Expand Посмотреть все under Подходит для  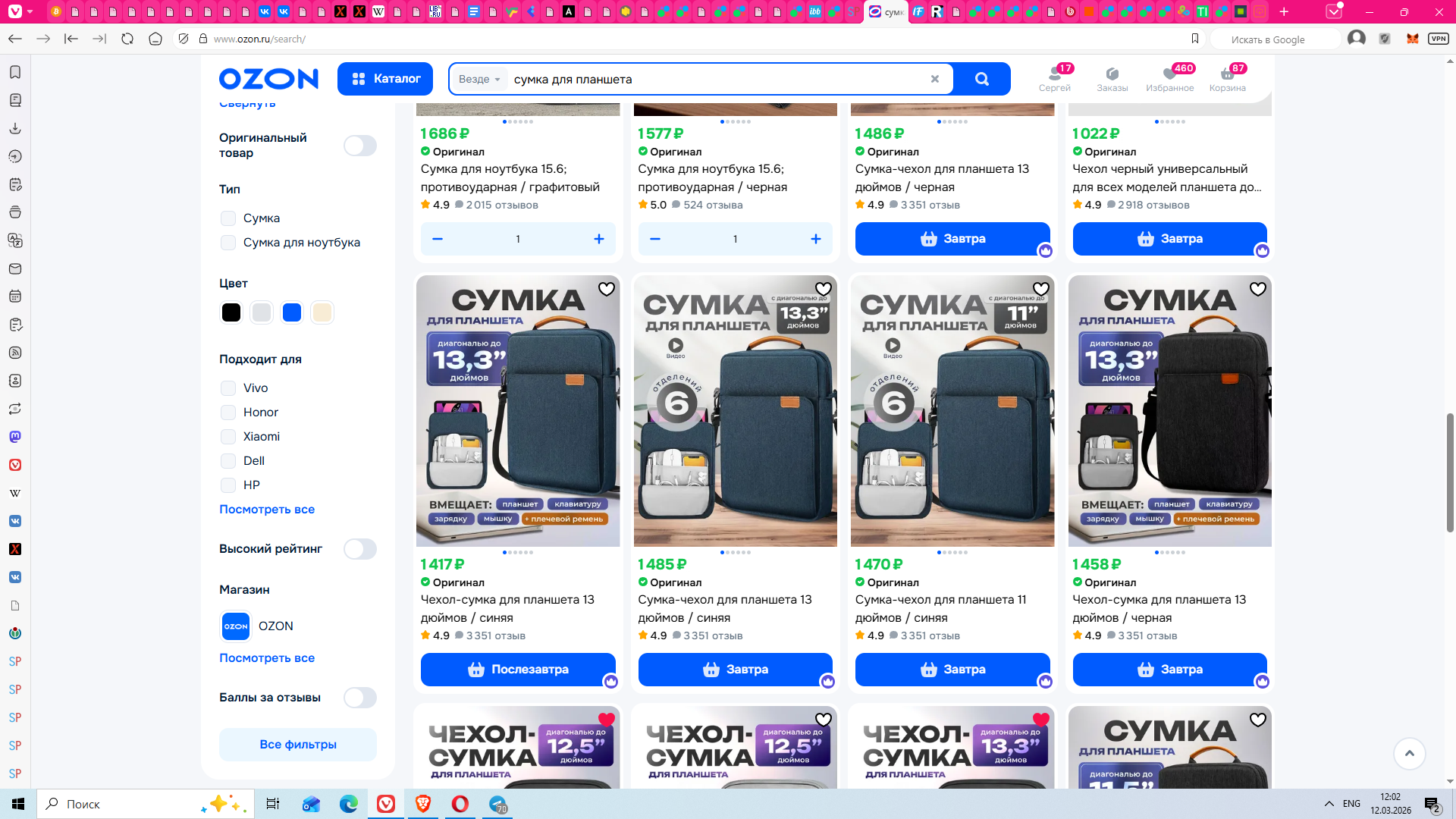(266, 510)
